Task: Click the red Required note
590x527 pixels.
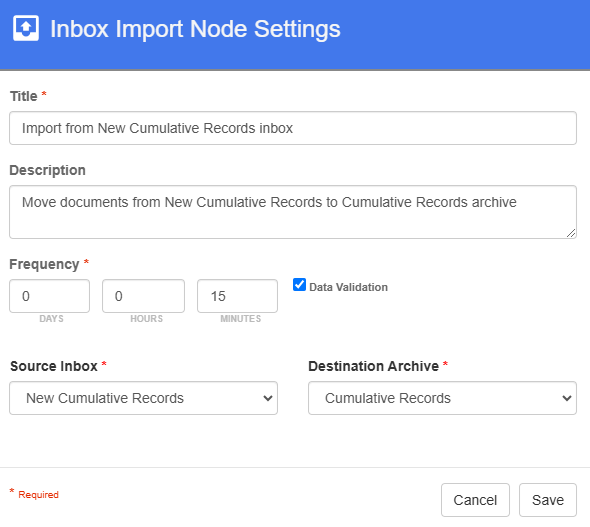Action: 34,494
